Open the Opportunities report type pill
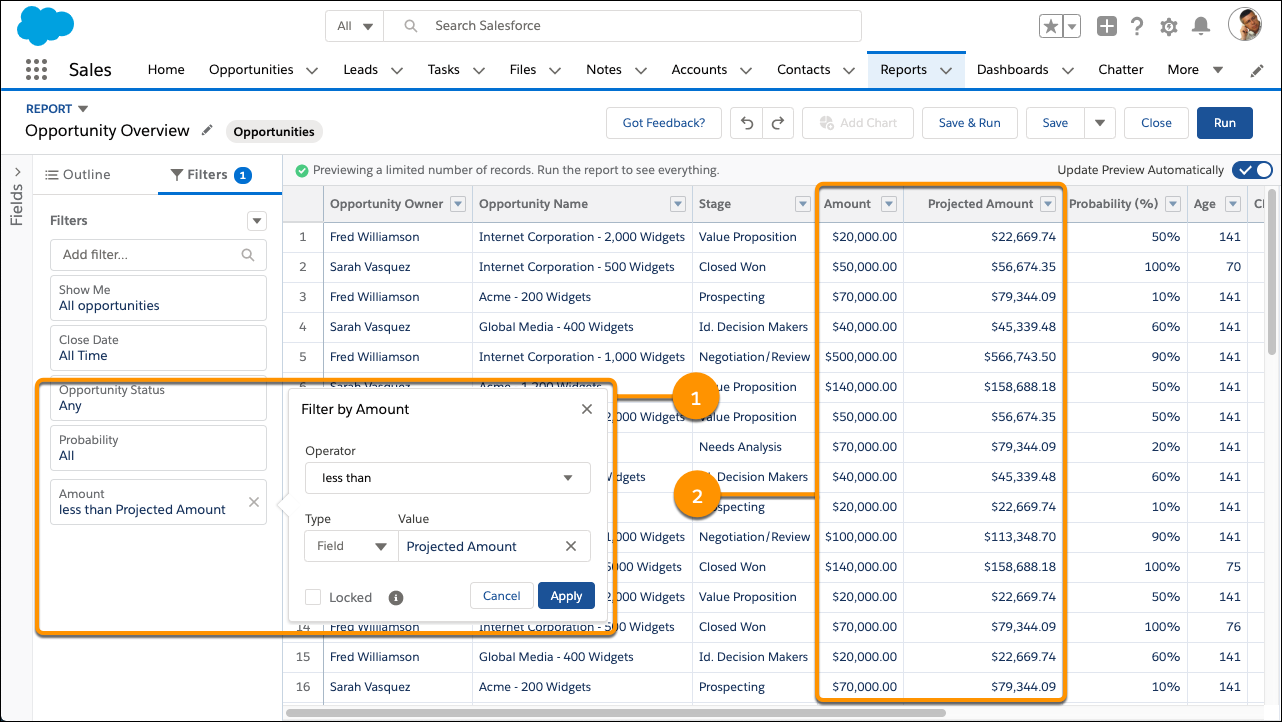Screen dimensions: 1282x722 point(274,131)
